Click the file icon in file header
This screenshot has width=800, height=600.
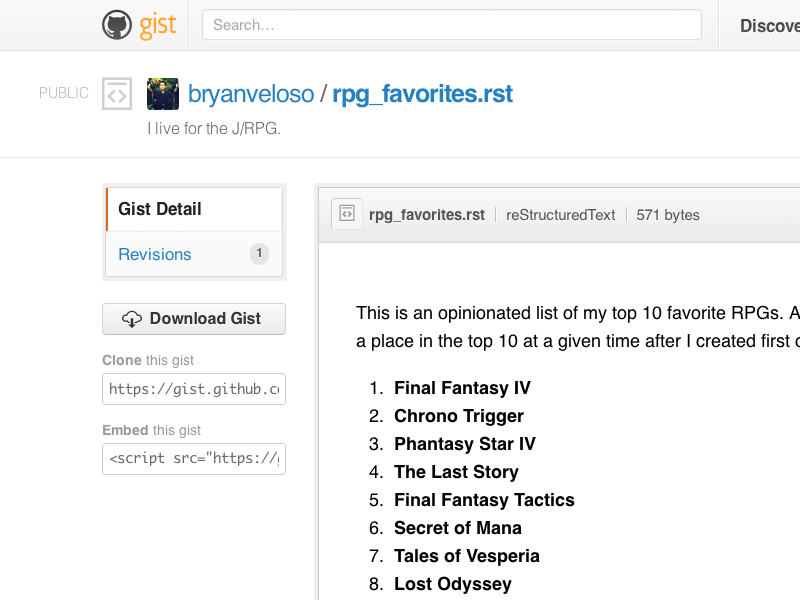347,214
